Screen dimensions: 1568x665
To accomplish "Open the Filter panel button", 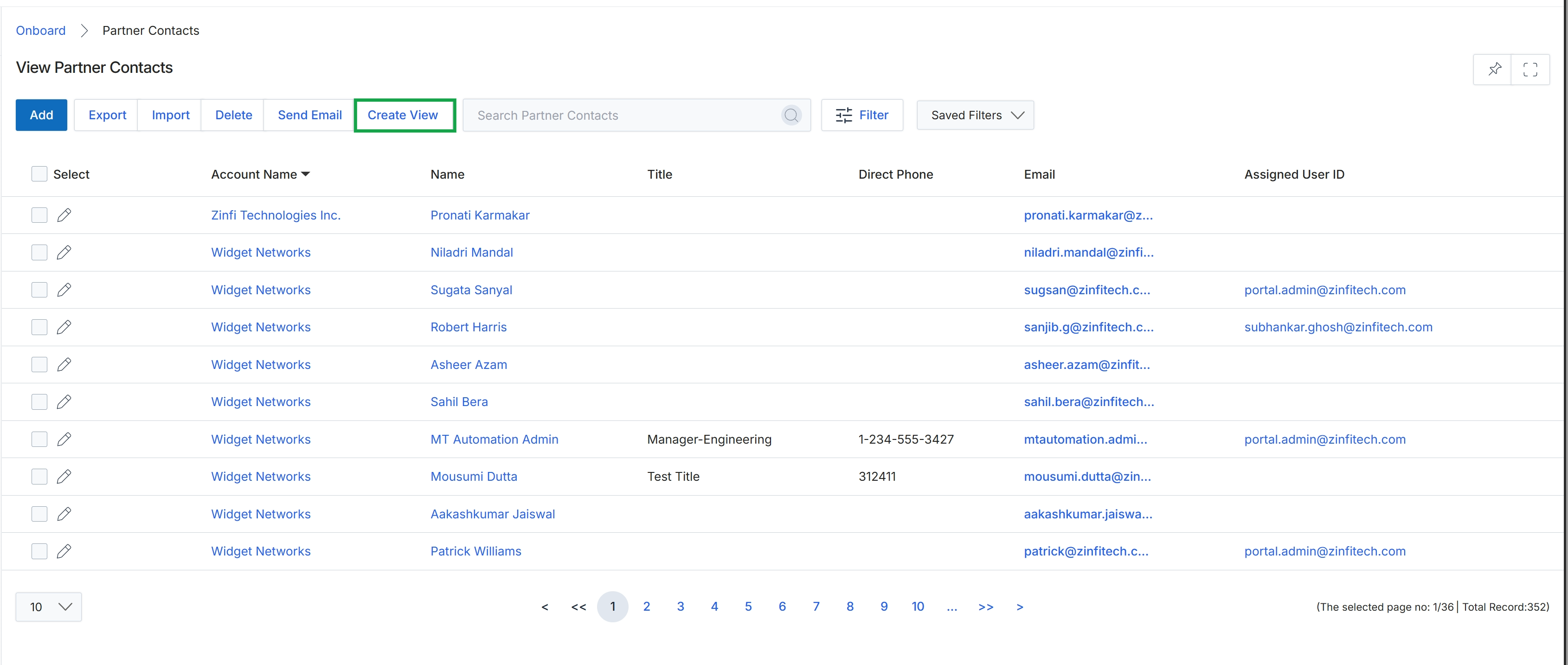I will 862,115.
